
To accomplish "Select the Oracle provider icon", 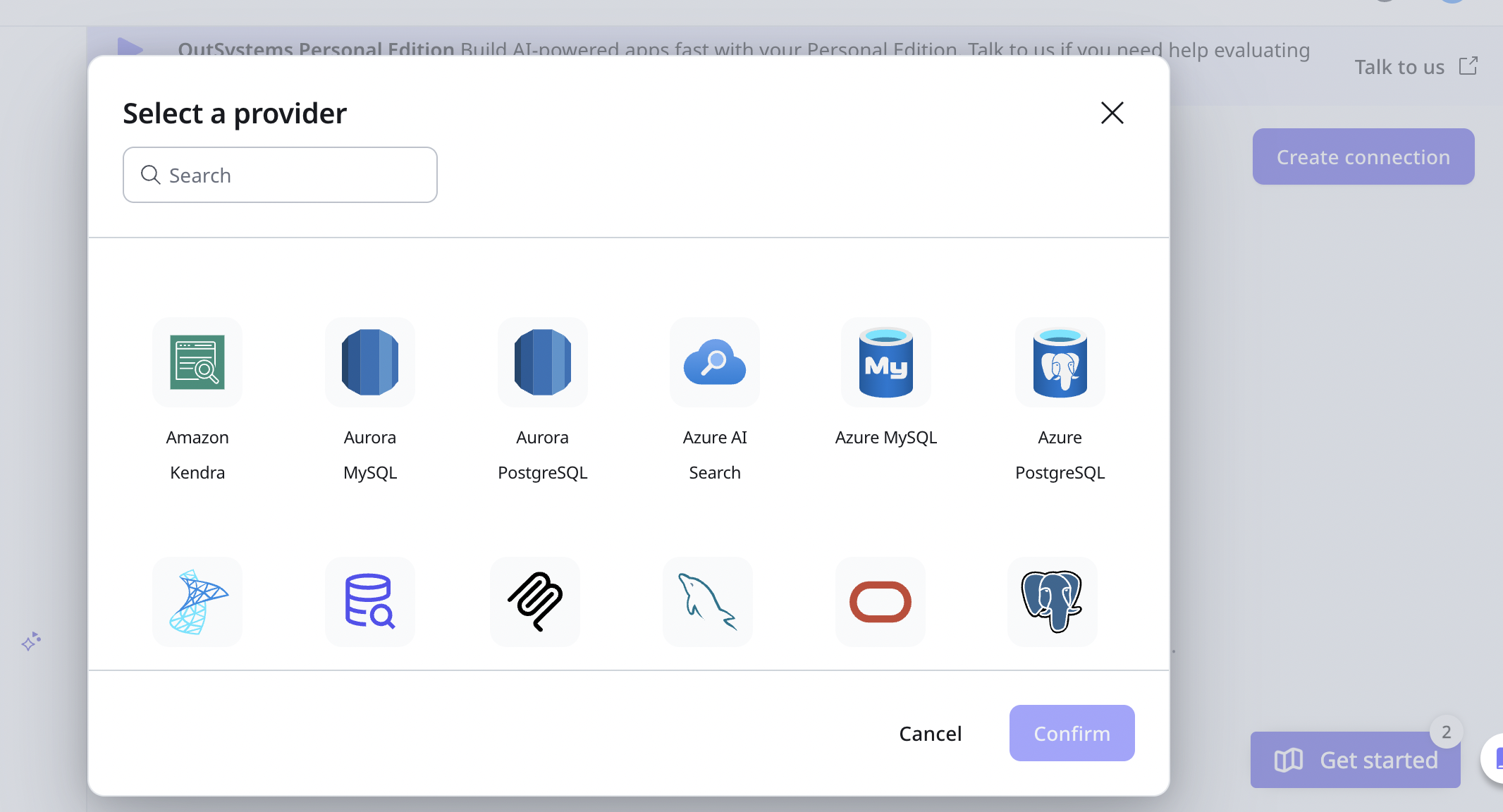I will click(879, 602).
